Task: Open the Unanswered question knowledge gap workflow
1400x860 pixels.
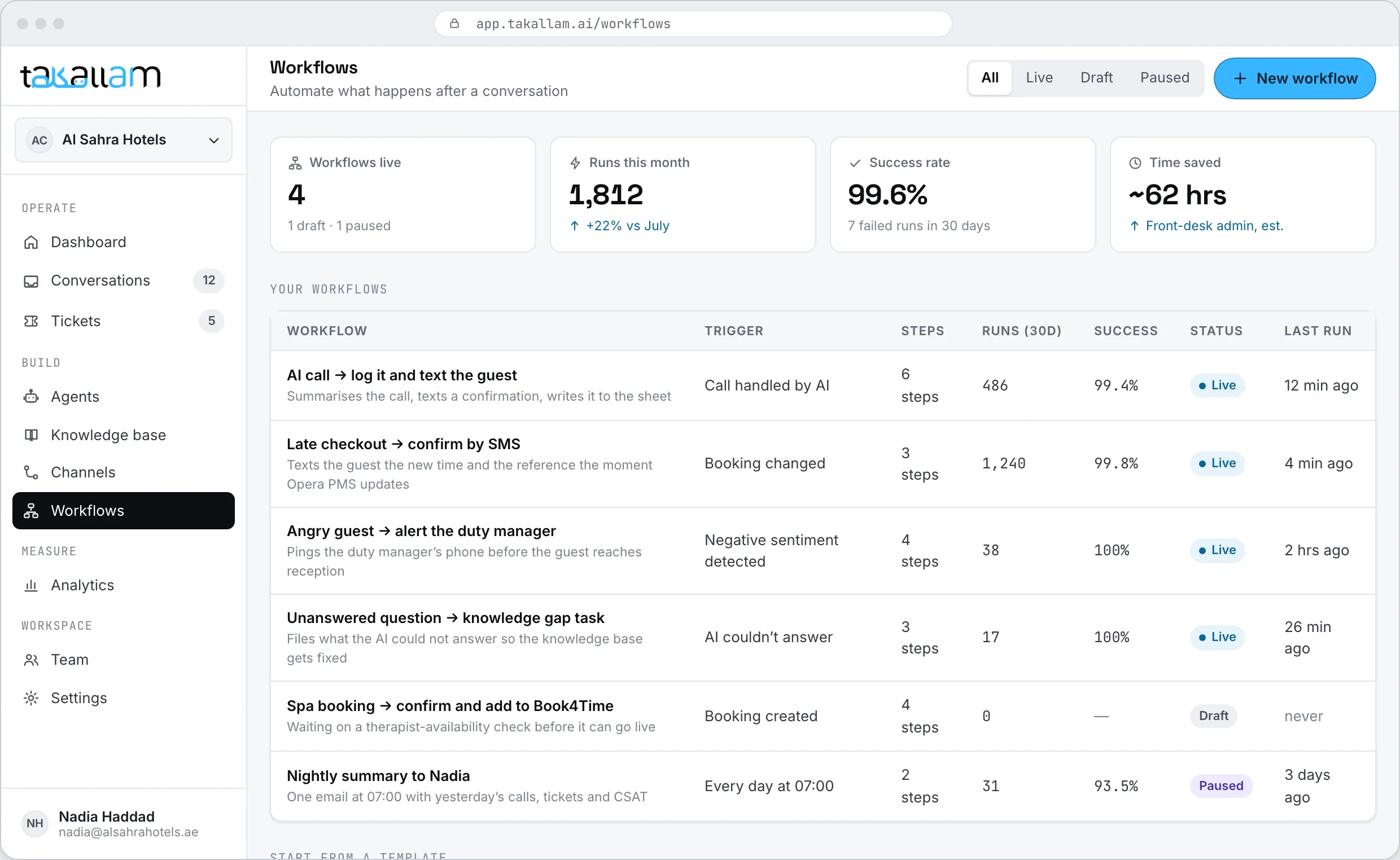Action: (x=823, y=638)
